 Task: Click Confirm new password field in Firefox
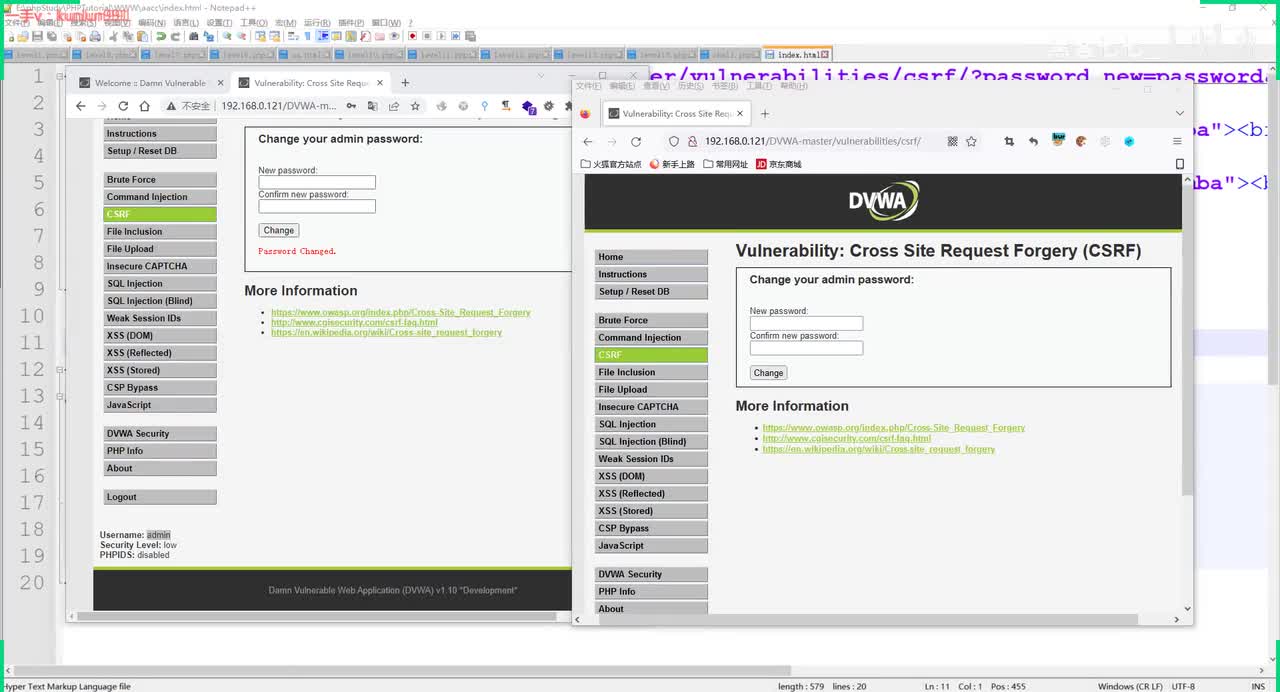coord(806,348)
